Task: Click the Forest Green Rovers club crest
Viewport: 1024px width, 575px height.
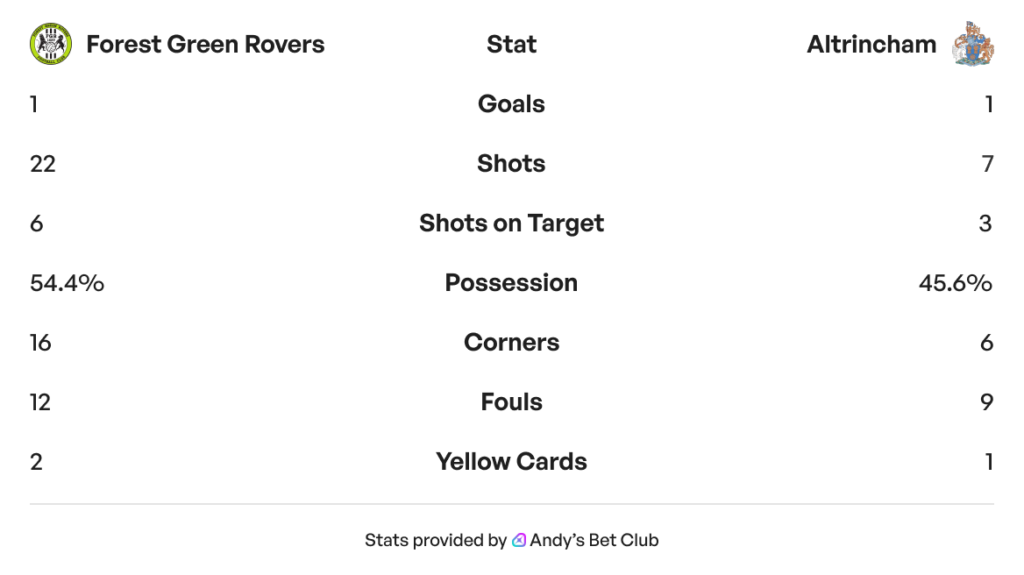Action: pyautogui.click(x=50, y=44)
